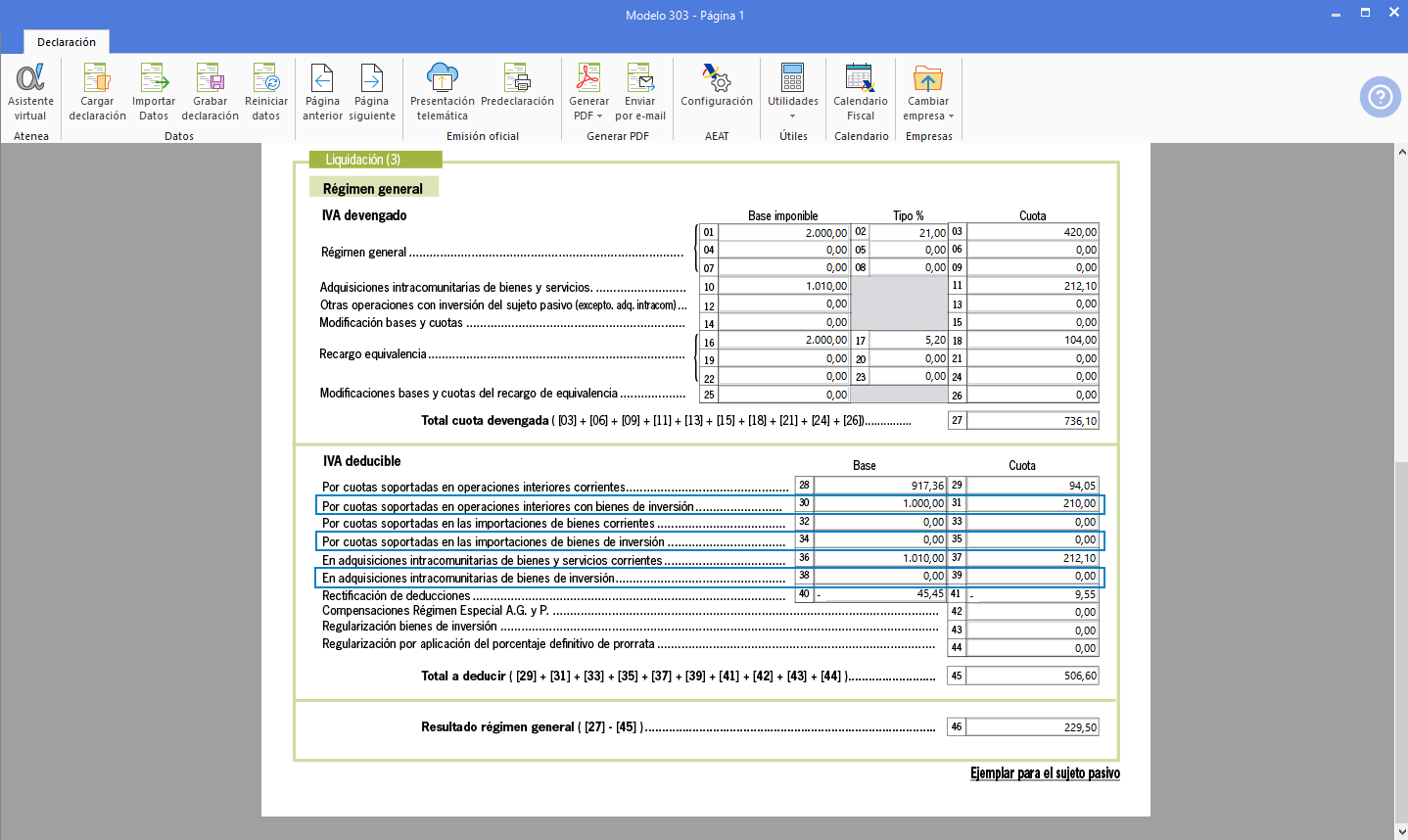
Task: Click field 03 cuota 420,00
Action: 1032,232
